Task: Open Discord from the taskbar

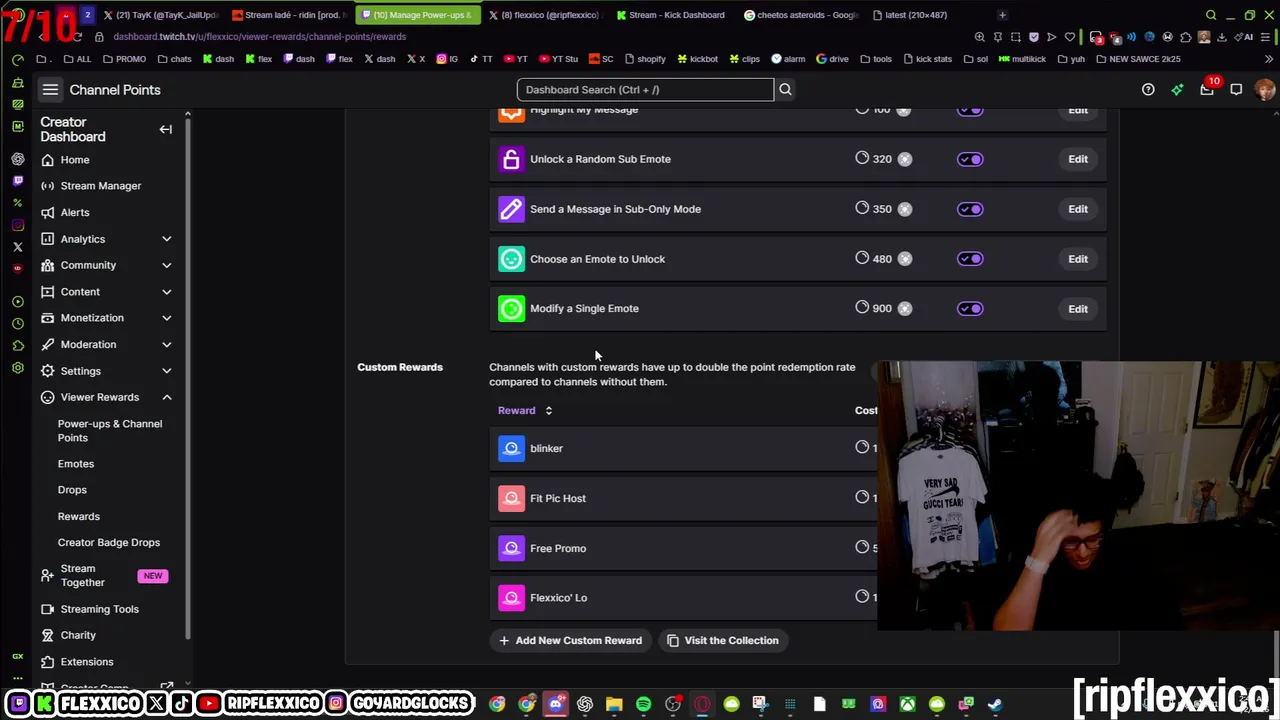Action: (x=556, y=704)
